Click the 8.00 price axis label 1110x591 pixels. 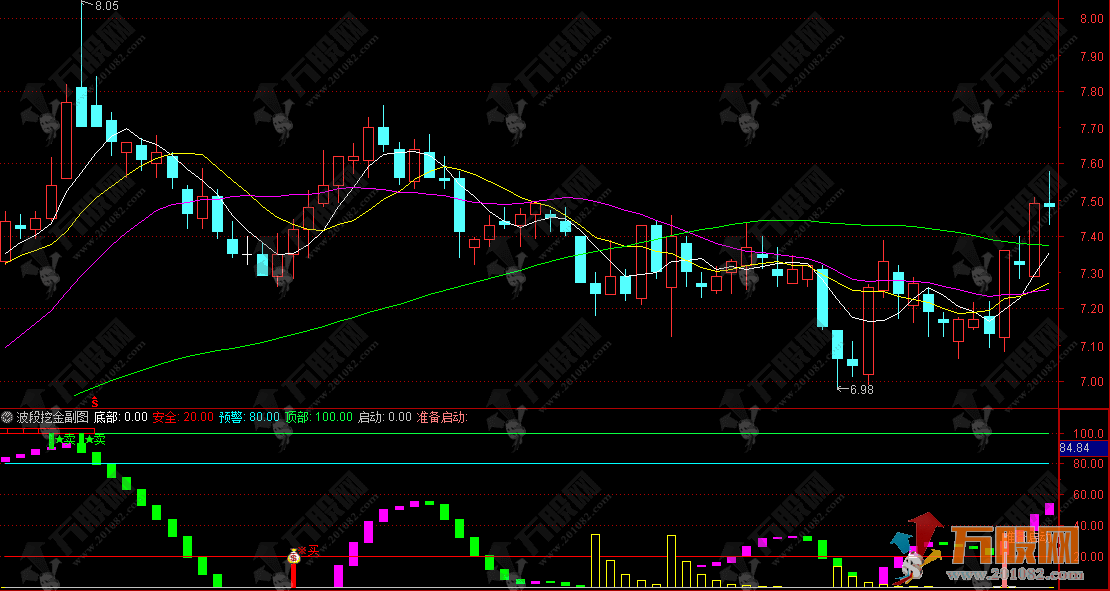click(x=1092, y=19)
